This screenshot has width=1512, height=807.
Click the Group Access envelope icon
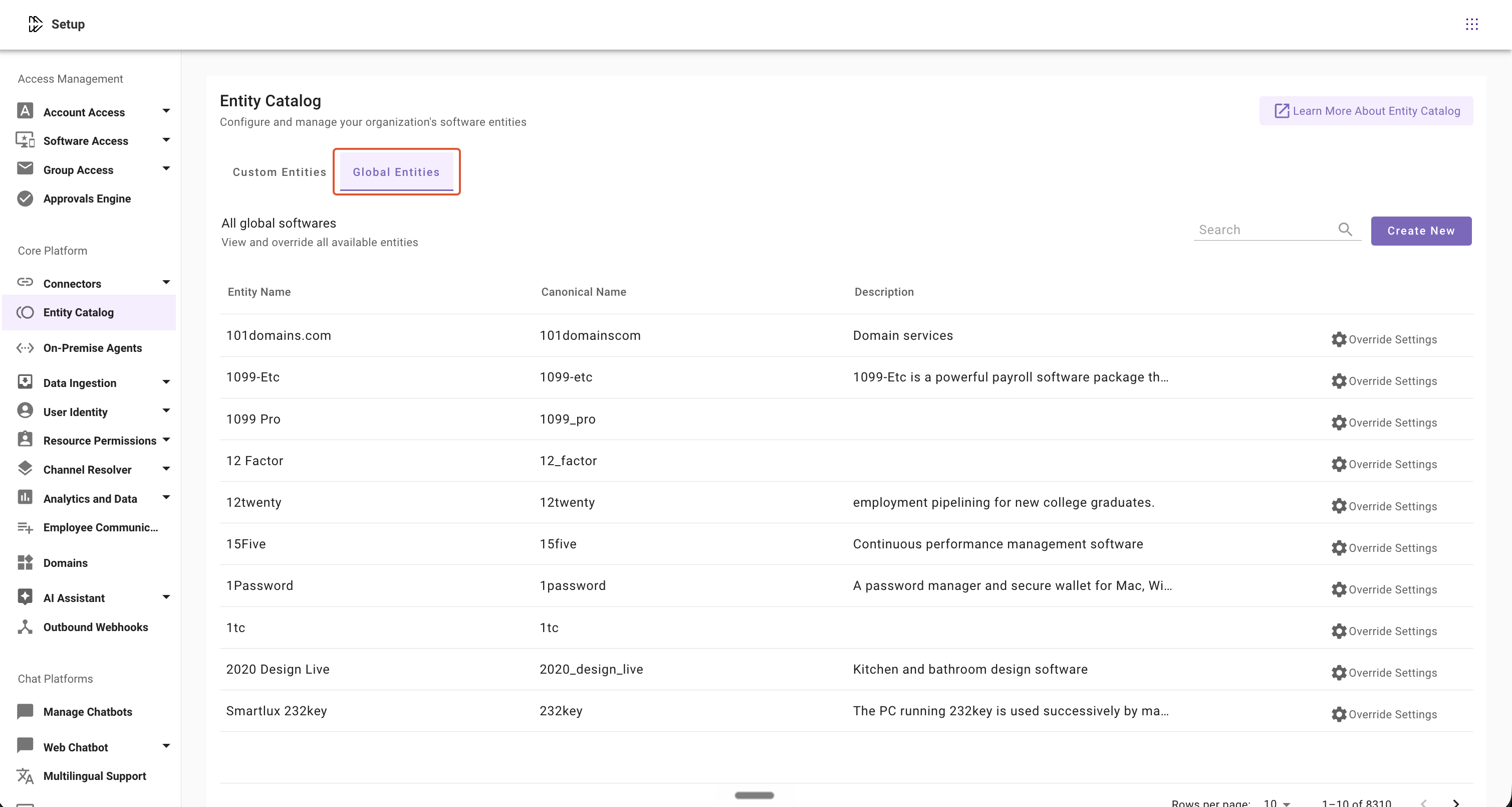[x=25, y=168]
